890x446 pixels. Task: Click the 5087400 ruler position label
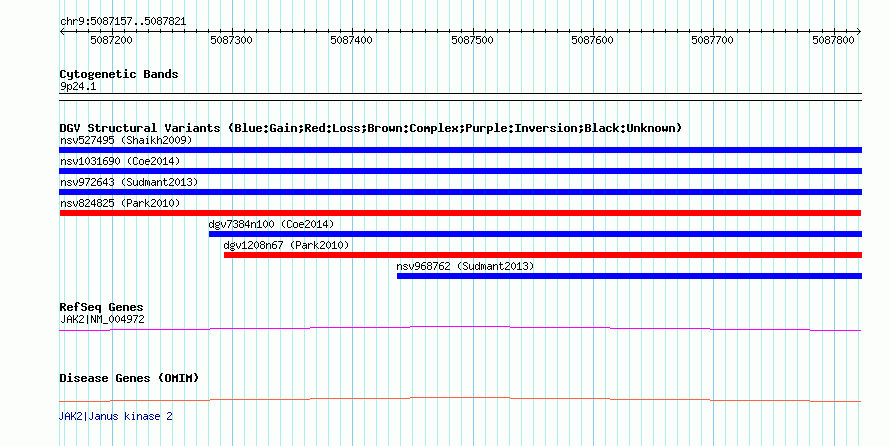point(351,40)
